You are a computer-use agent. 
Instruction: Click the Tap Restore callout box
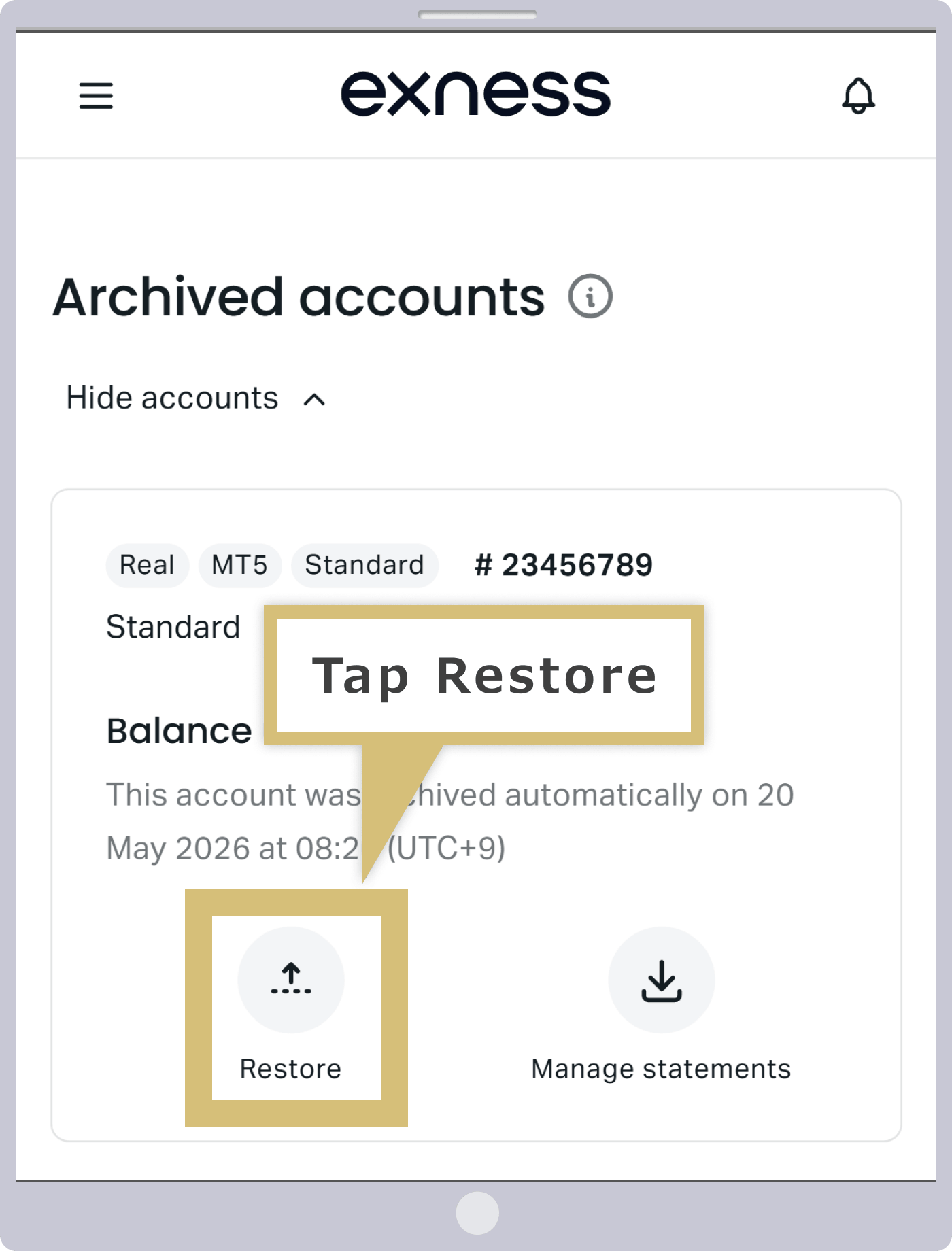point(484,675)
